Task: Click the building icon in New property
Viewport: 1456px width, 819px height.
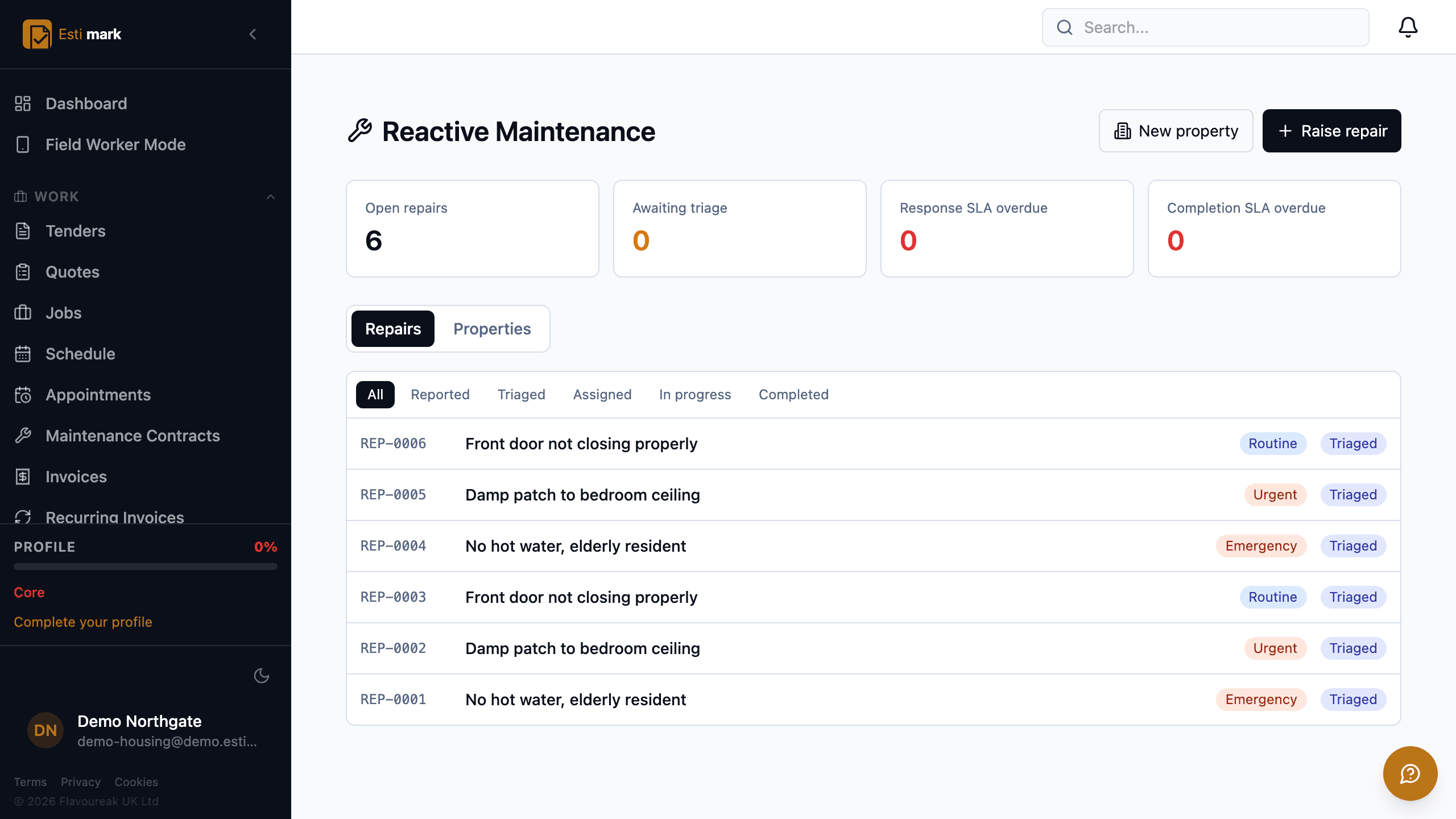Action: pyautogui.click(x=1123, y=131)
